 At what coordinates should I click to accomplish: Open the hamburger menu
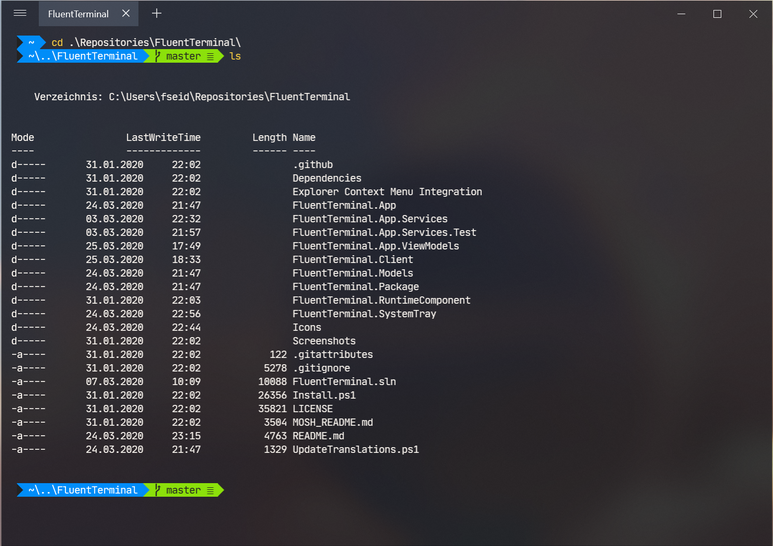coord(20,13)
